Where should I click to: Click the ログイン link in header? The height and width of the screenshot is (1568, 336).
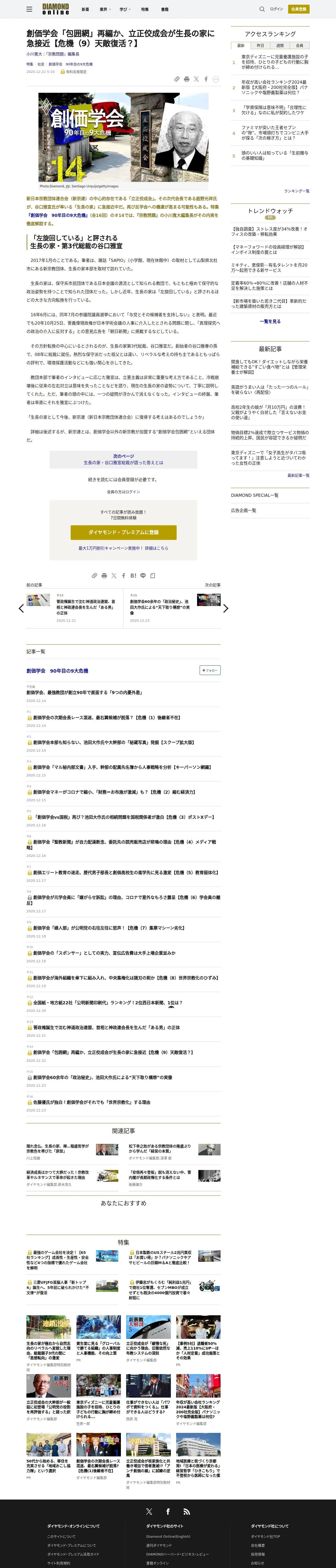277,9
